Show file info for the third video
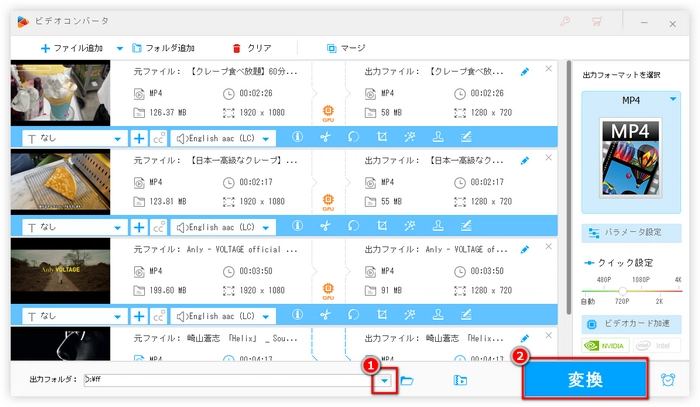The image size is (700, 407). point(296,316)
